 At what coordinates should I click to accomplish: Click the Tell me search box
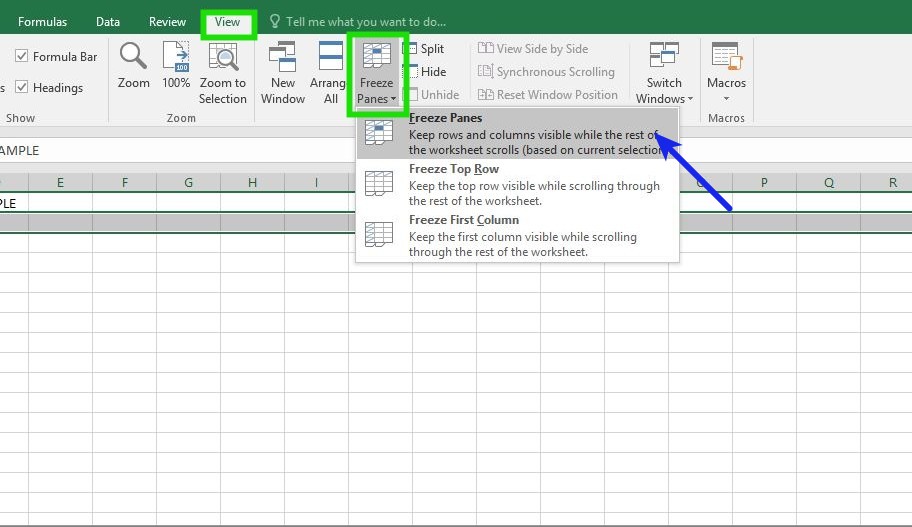click(366, 22)
